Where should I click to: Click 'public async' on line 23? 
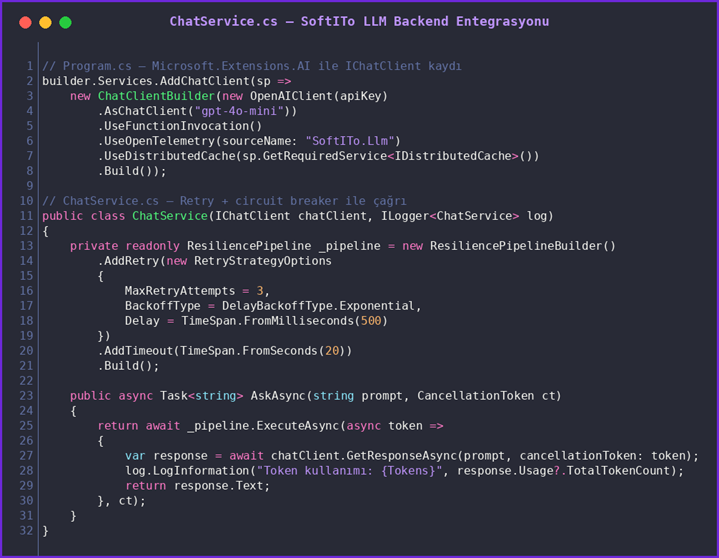click(111, 396)
